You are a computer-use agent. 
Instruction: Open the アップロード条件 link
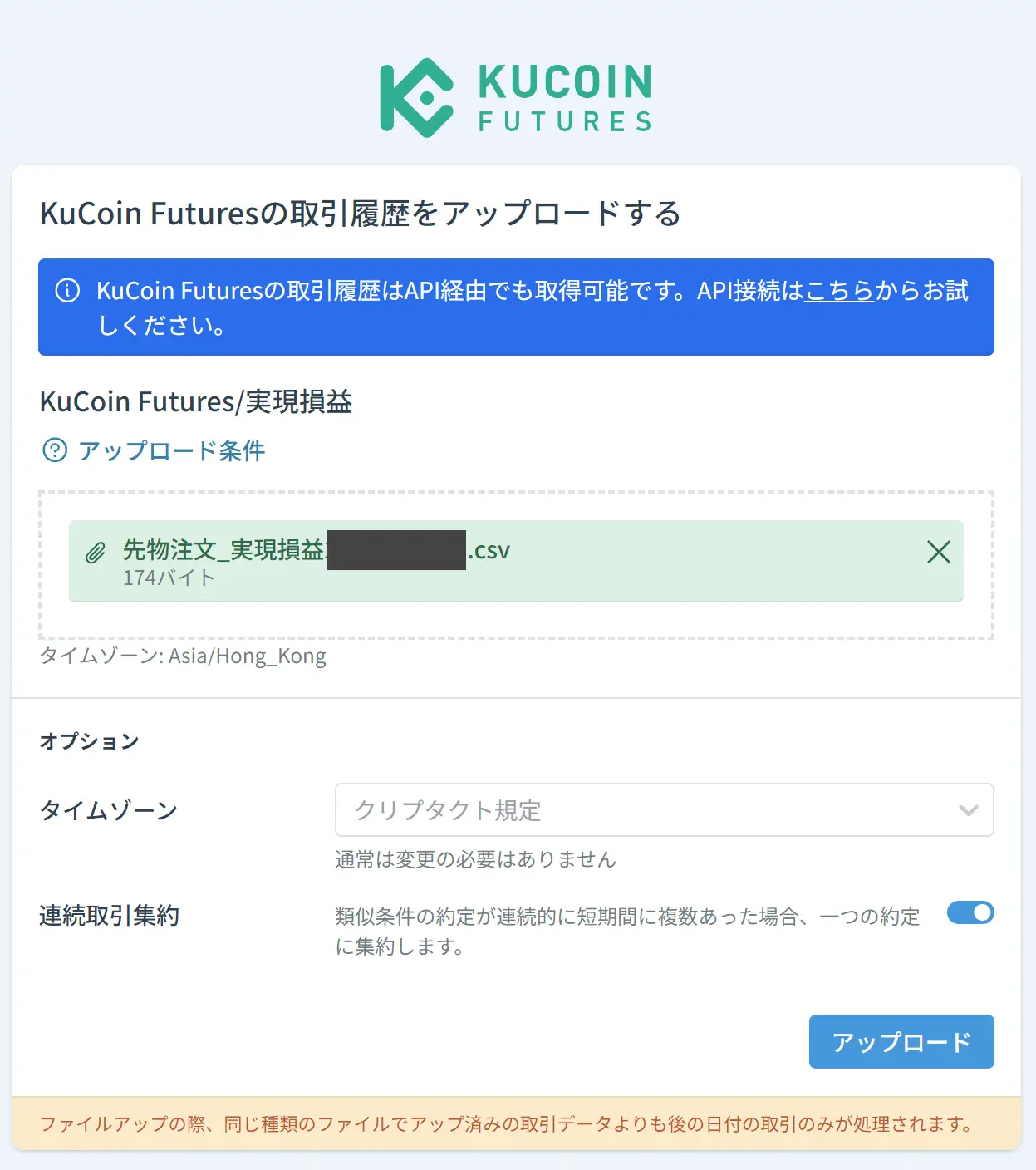(171, 450)
